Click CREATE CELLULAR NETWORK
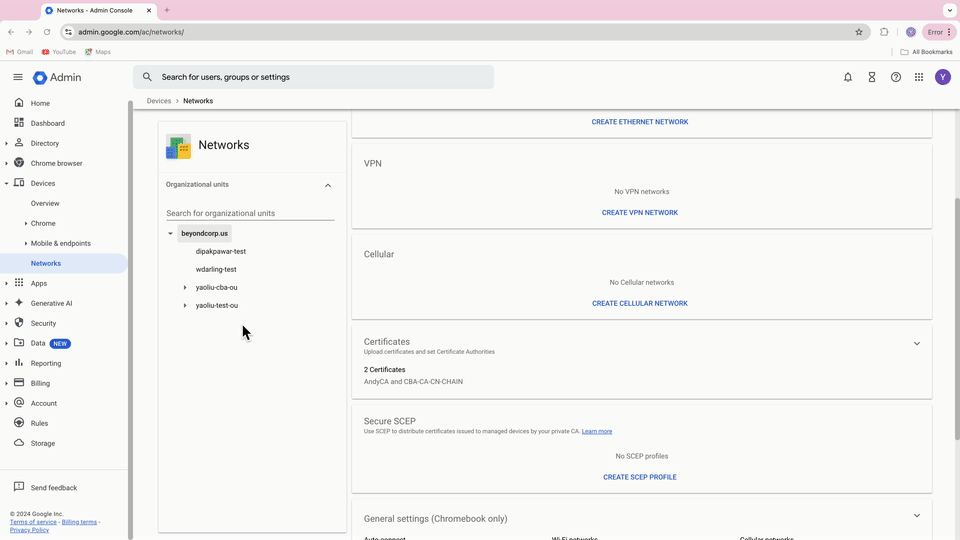 click(640, 303)
